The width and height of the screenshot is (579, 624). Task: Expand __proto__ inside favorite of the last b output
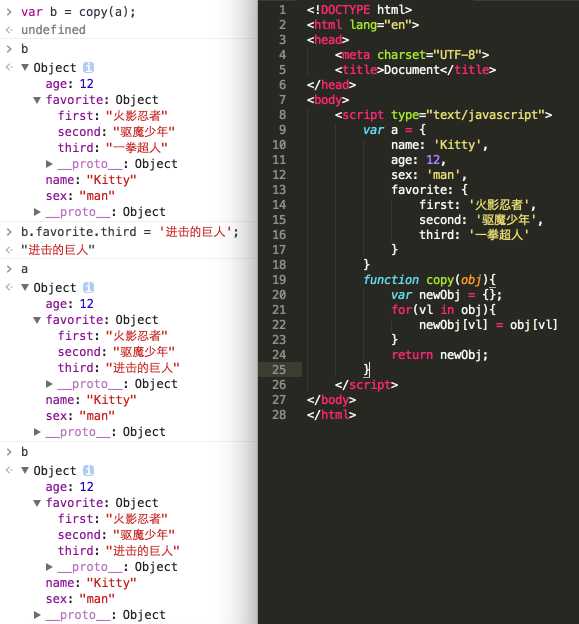pyautogui.click(x=49, y=567)
